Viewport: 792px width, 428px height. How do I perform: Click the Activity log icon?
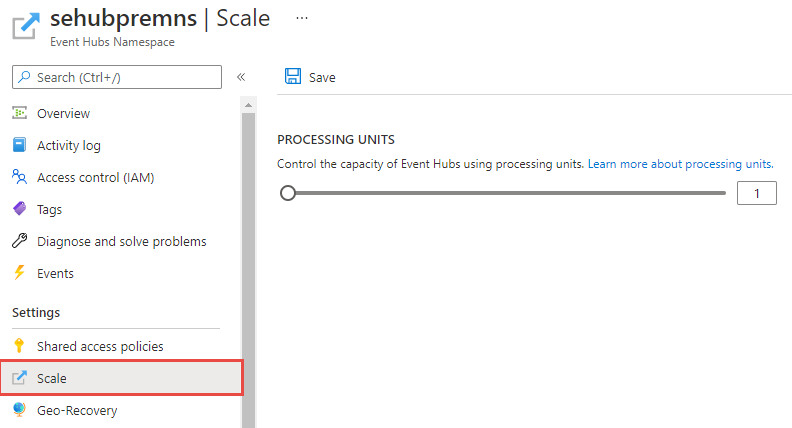coord(19,145)
